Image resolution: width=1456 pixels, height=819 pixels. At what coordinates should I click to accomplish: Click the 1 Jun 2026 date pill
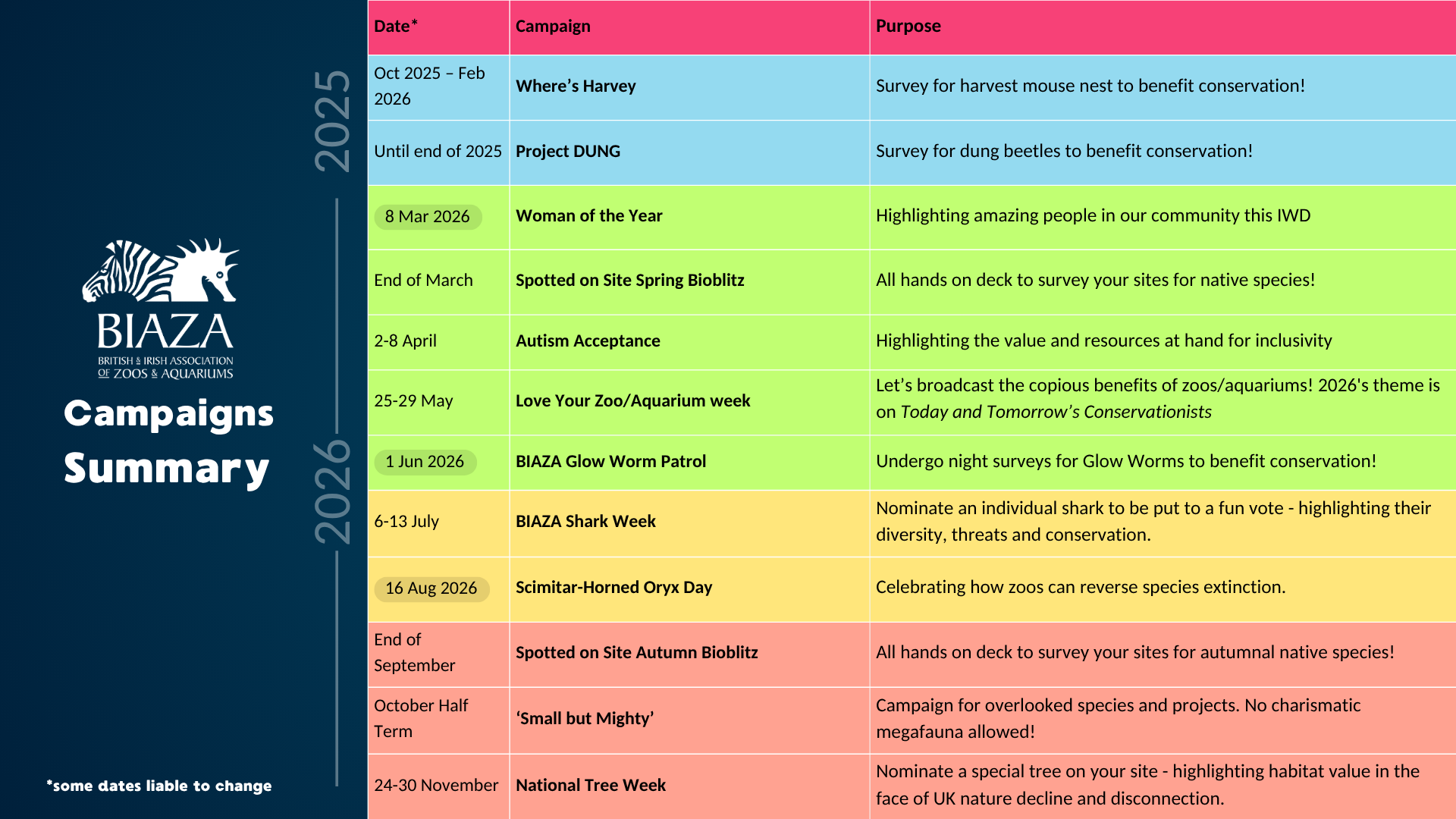tap(424, 462)
